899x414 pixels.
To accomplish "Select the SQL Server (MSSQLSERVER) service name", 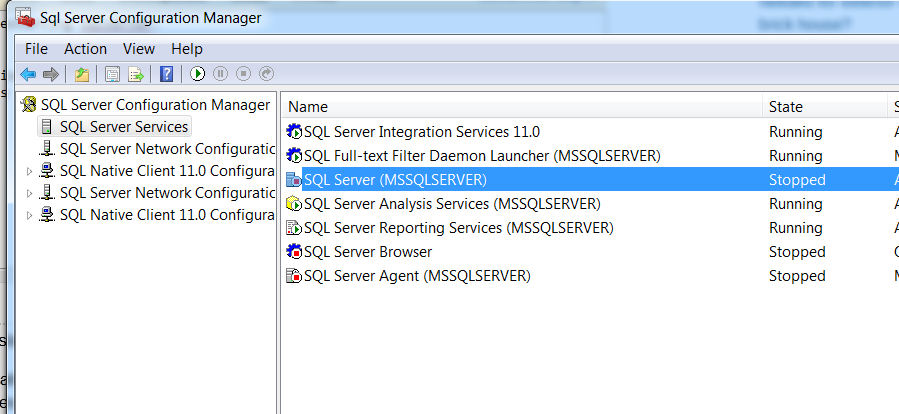I will 395,180.
